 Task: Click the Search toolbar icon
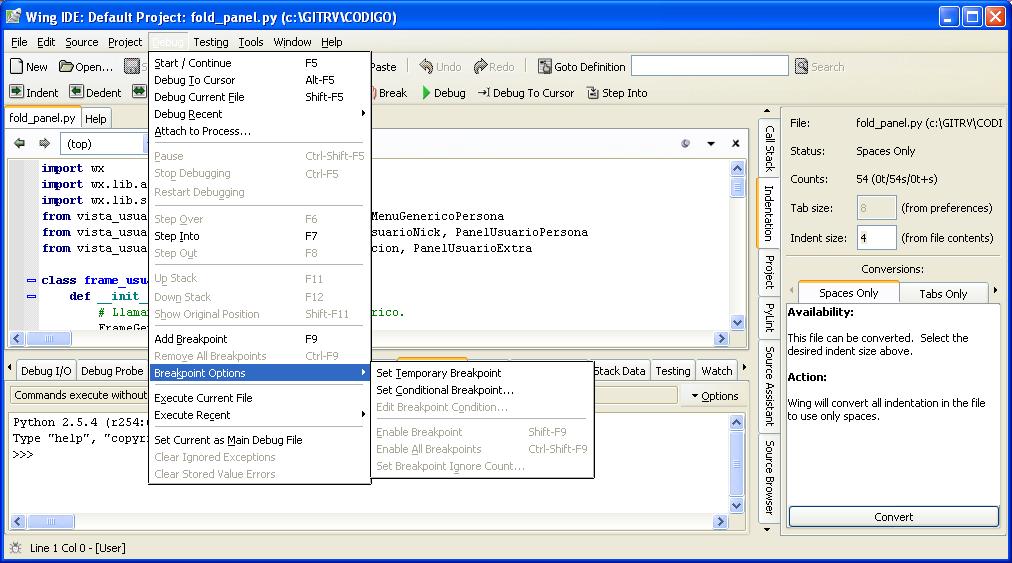tap(802, 66)
